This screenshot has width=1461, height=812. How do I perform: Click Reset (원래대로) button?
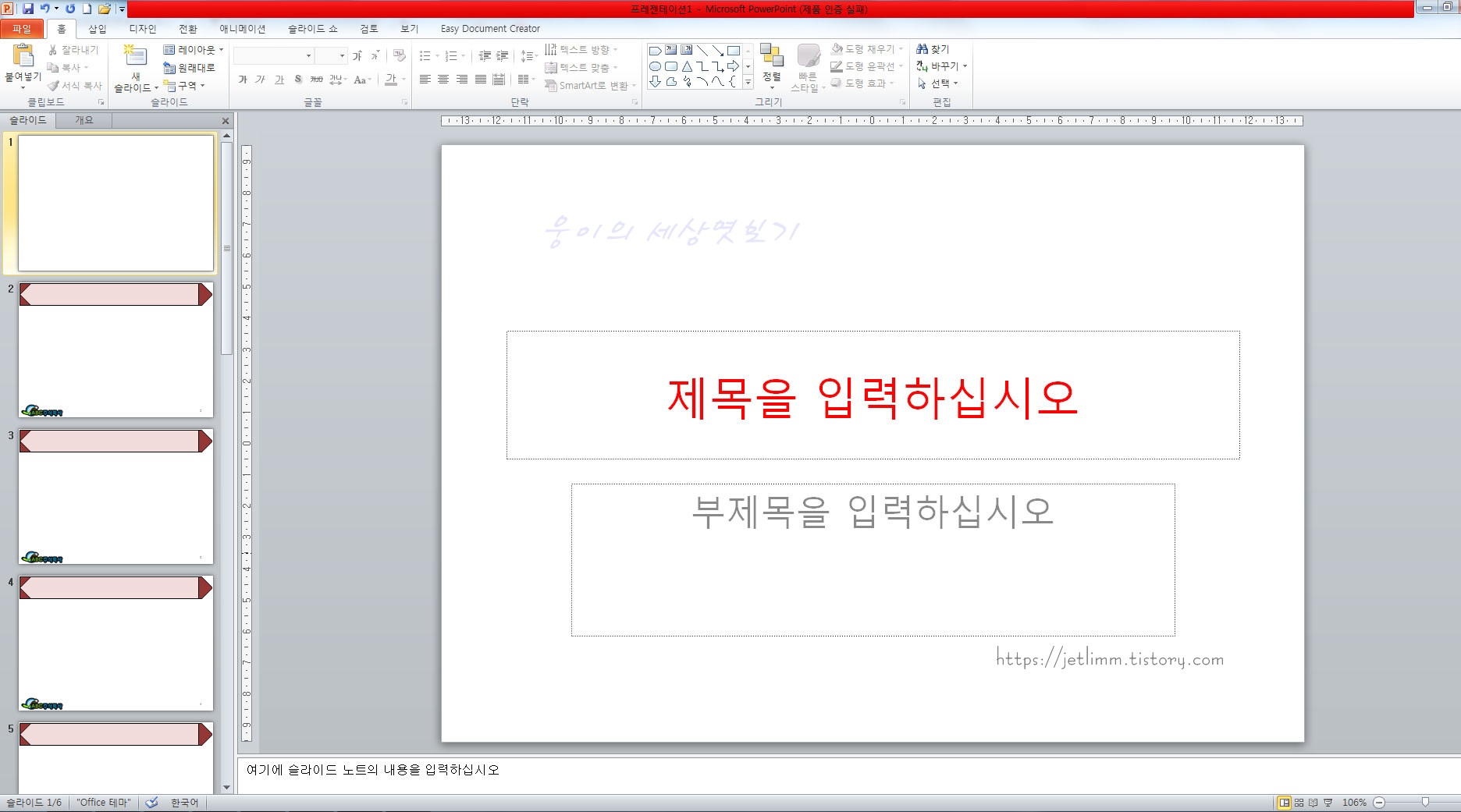(x=189, y=68)
